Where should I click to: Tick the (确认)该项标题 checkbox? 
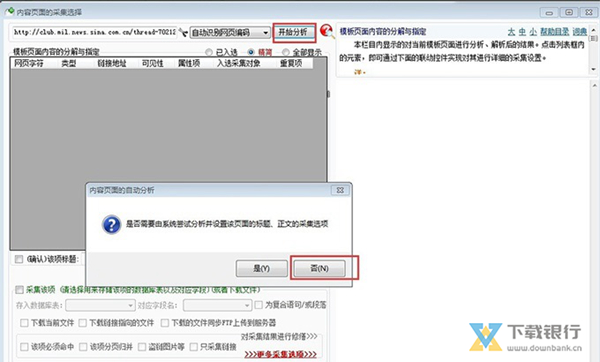pyautogui.click(x=19, y=259)
